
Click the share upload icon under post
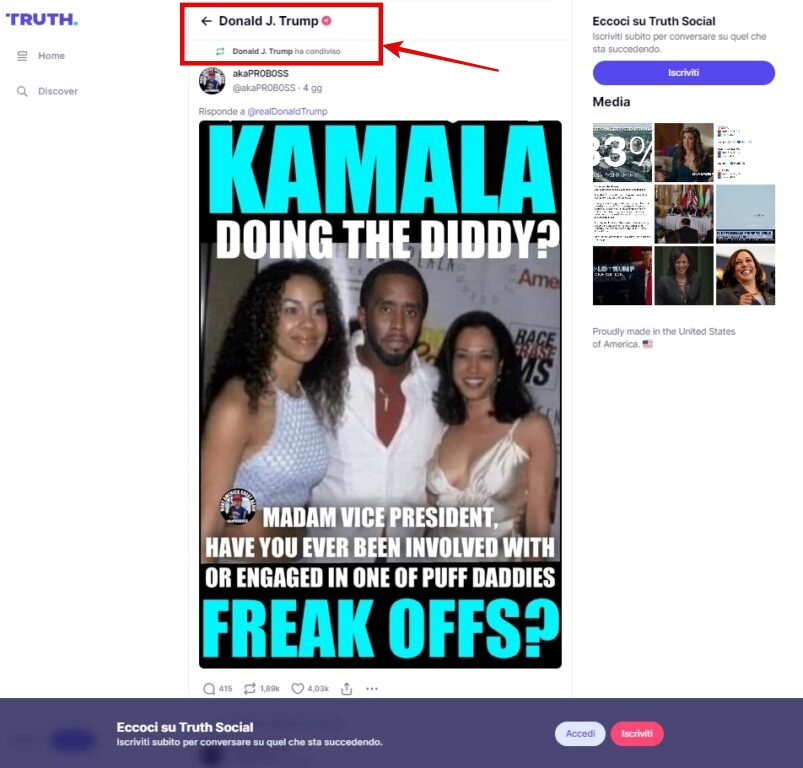(x=347, y=689)
